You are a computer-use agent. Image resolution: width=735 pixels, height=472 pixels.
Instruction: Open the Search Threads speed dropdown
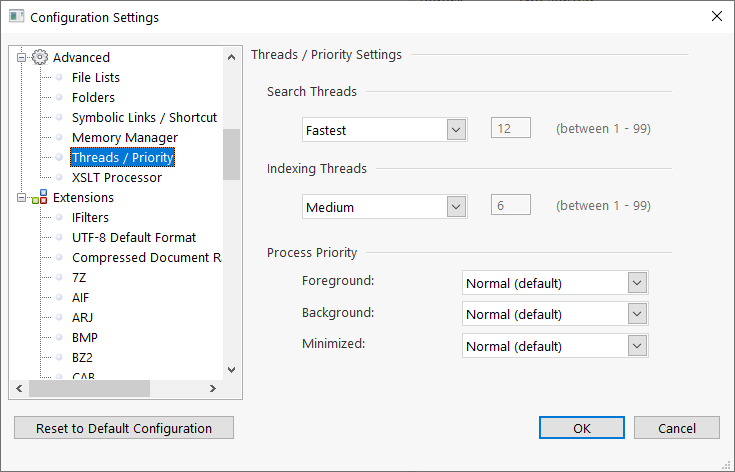point(384,130)
